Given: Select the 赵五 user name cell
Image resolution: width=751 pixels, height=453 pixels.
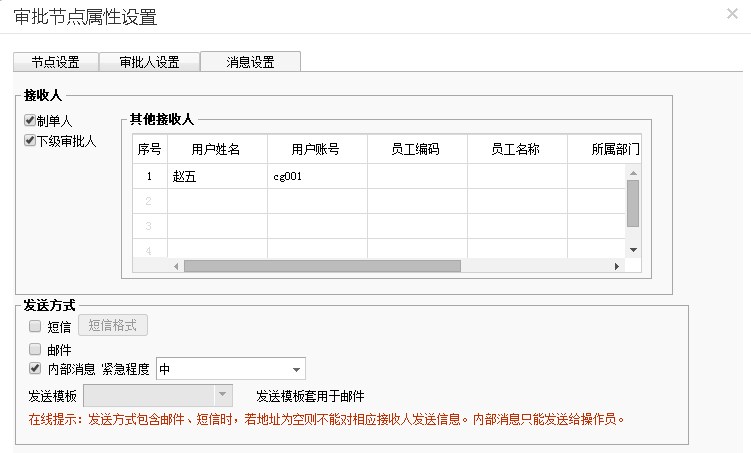Looking at the screenshot, I should [x=216, y=176].
